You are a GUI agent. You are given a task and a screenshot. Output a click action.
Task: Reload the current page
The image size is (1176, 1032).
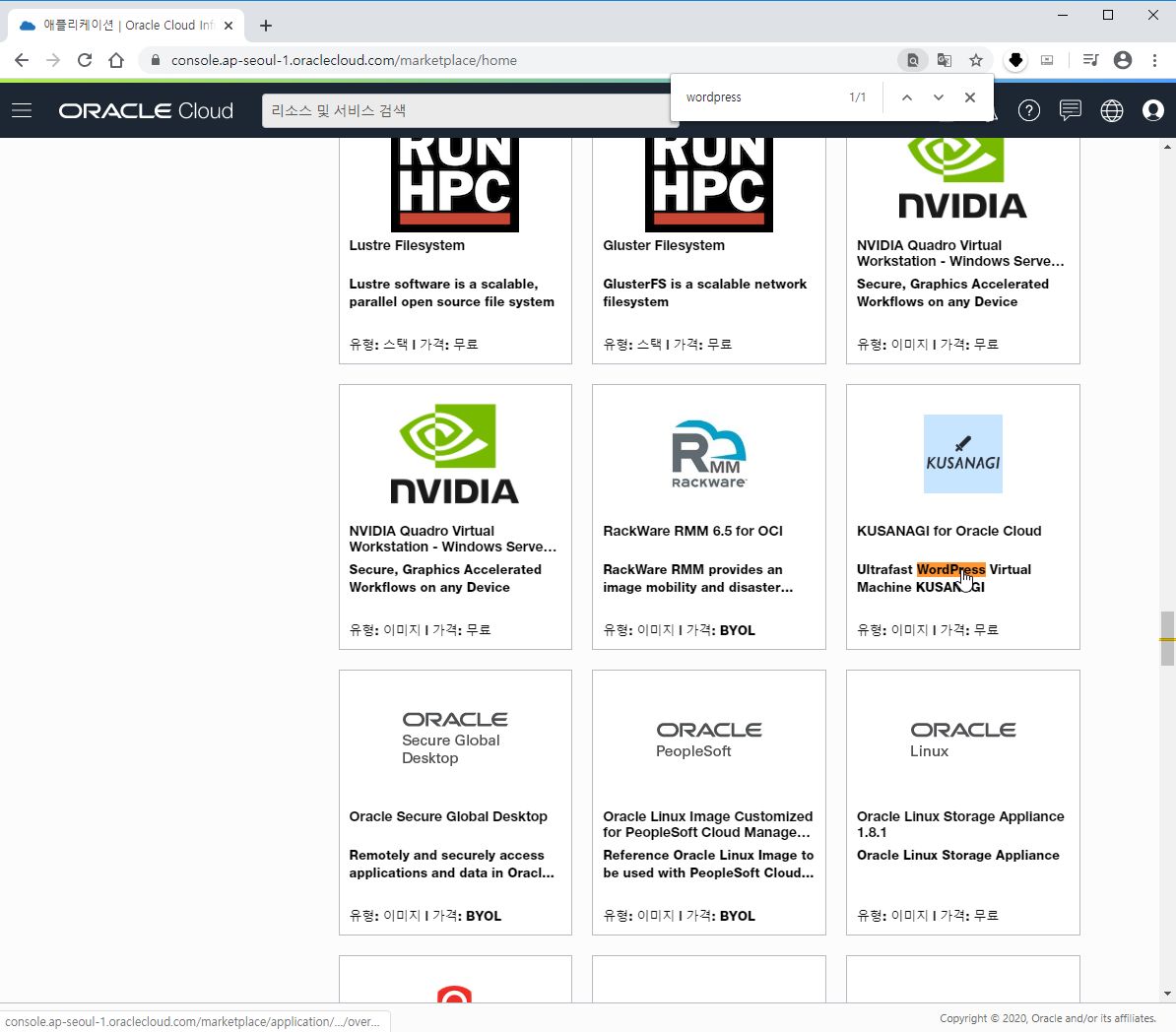point(85,60)
